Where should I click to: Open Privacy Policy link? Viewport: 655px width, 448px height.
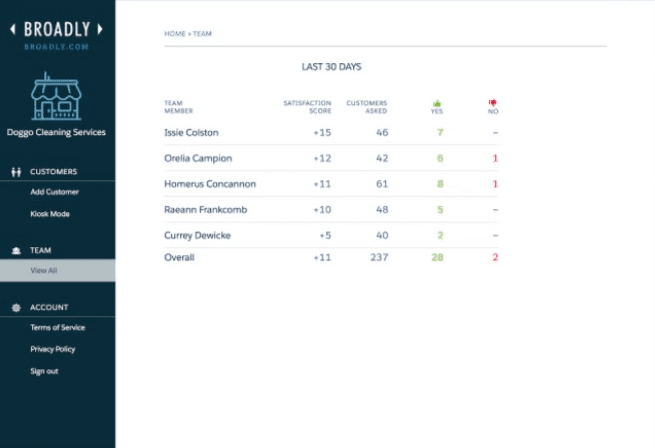(53, 349)
